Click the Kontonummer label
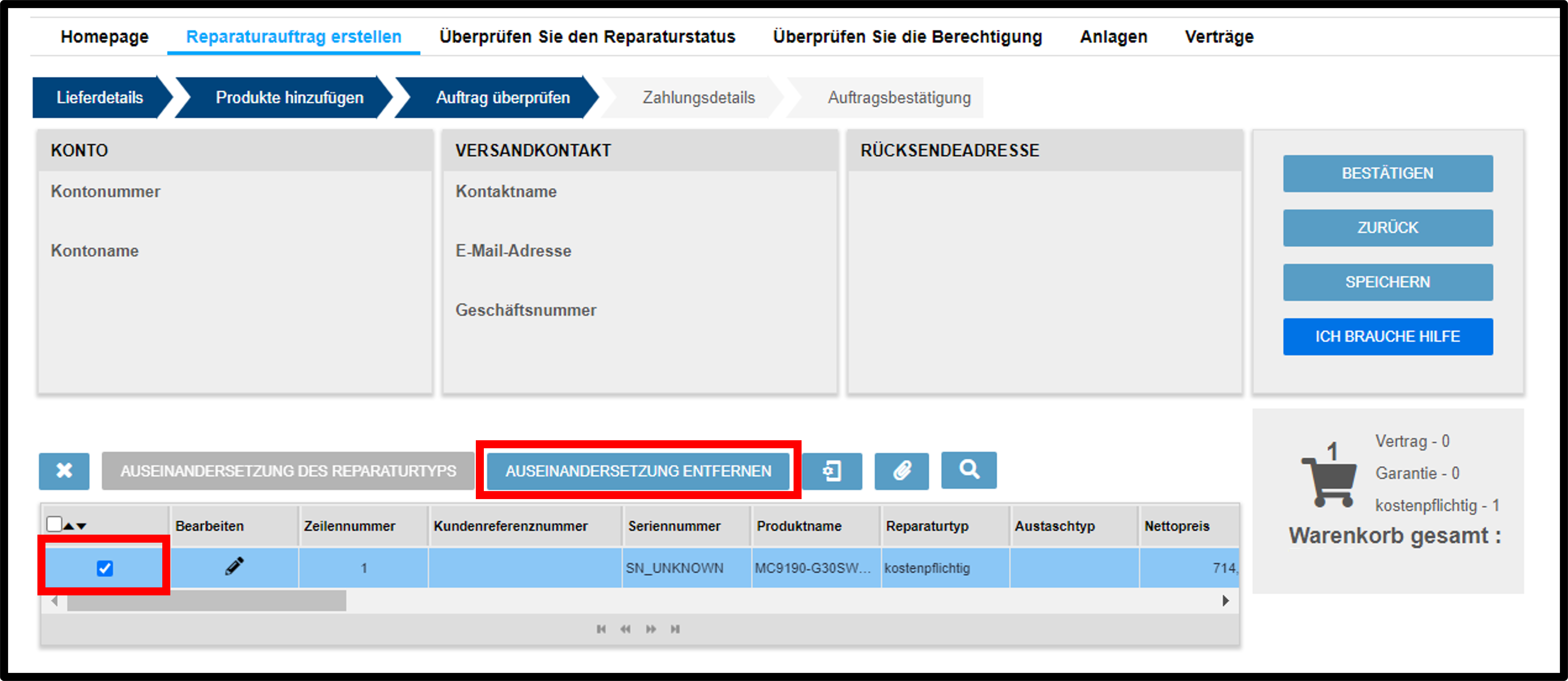The image size is (1568, 681). (105, 191)
